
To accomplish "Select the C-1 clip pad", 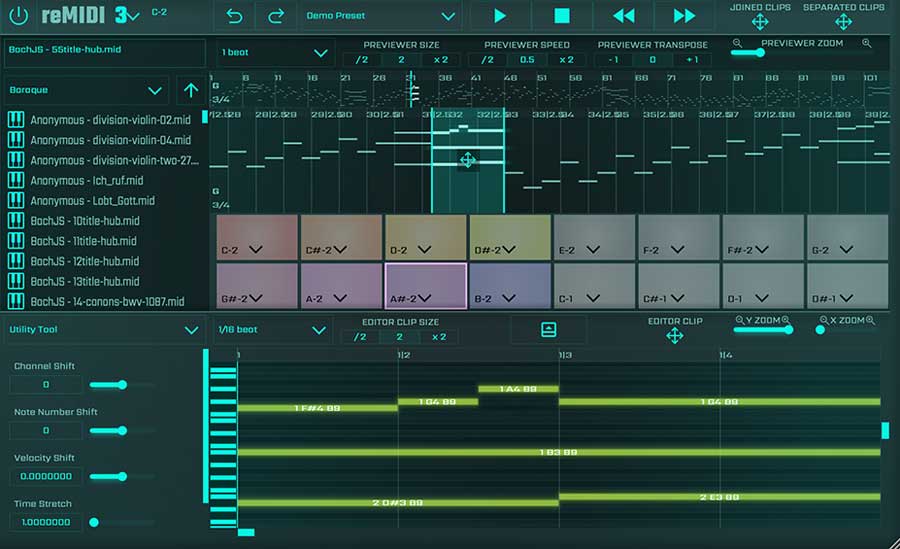I will pyautogui.click(x=594, y=286).
